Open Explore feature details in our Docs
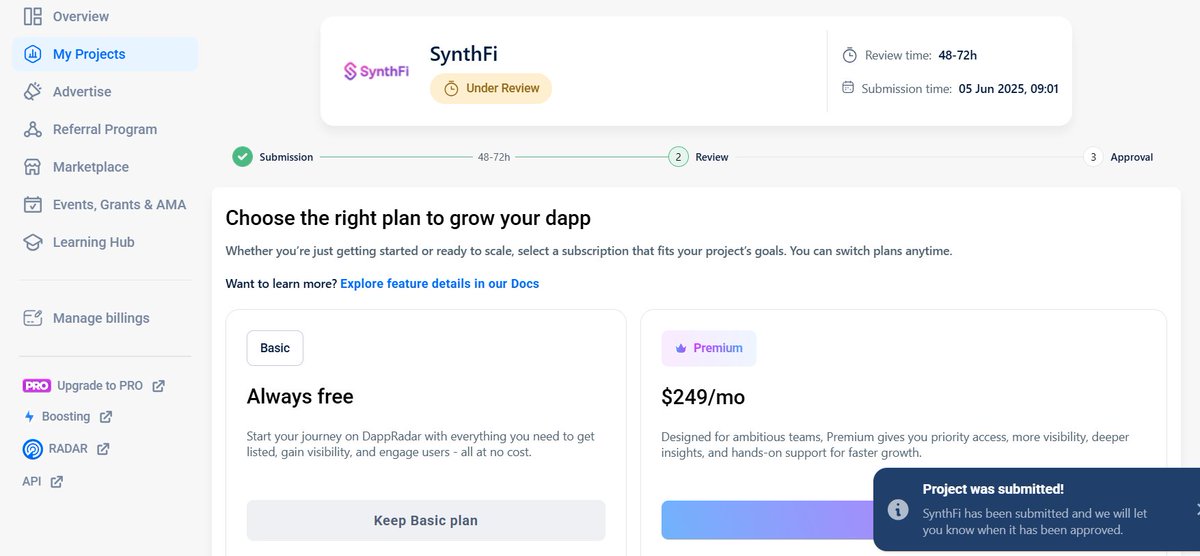The width and height of the screenshot is (1200, 556). [x=440, y=284]
